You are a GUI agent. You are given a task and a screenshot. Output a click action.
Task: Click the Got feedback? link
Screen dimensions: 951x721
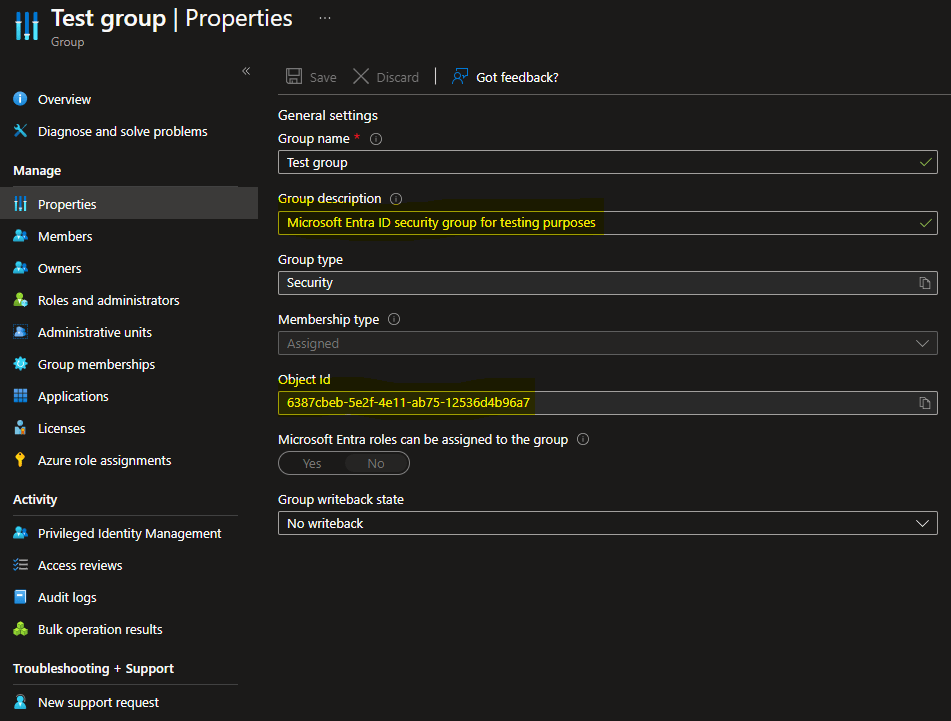(517, 77)
